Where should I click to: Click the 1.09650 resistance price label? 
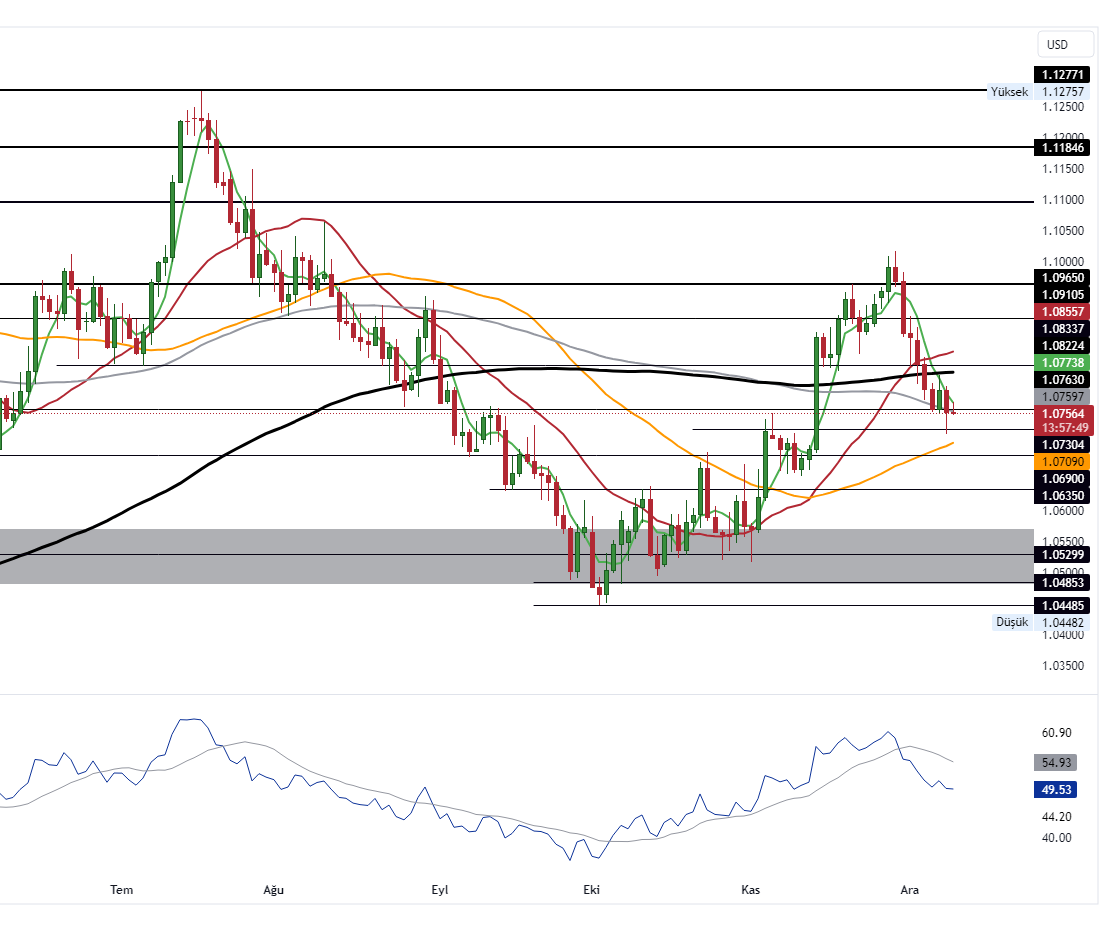click(x=1064, y=277)
